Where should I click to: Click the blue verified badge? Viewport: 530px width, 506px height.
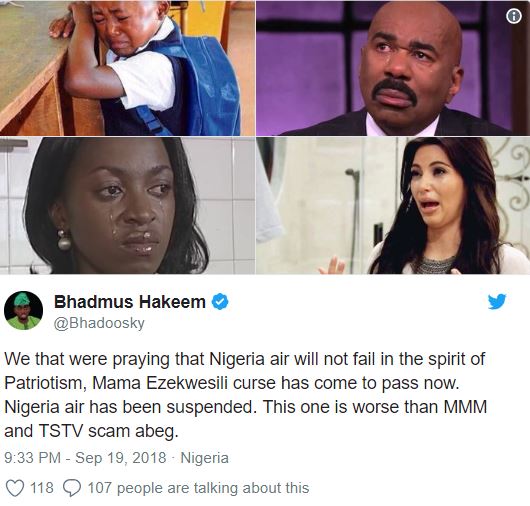[220, 302]
